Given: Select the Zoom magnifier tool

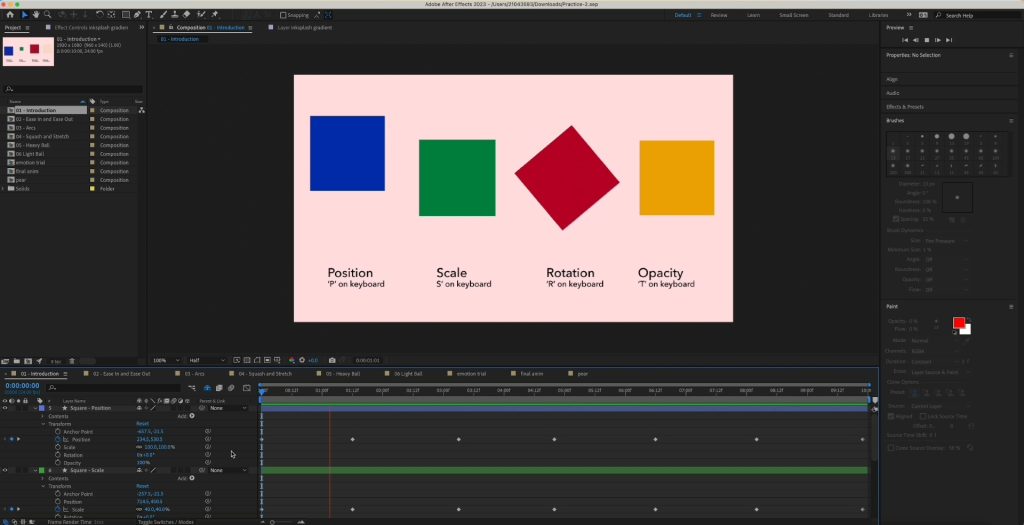Looking at the screenshot, I should click(x=49, y=15).
